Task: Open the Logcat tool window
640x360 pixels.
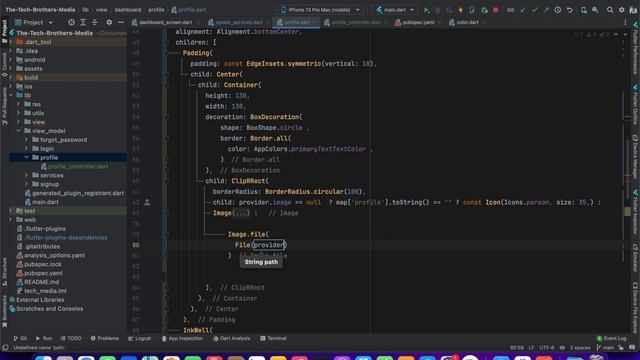Action: [140, 338]
